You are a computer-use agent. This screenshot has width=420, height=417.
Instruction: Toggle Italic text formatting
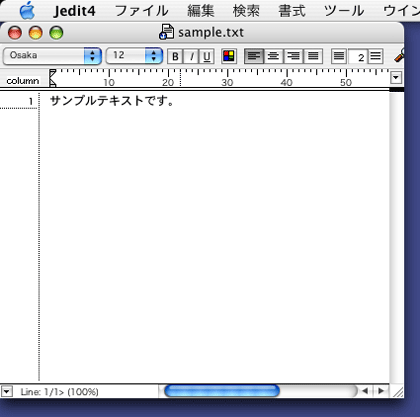pos(191,56)
